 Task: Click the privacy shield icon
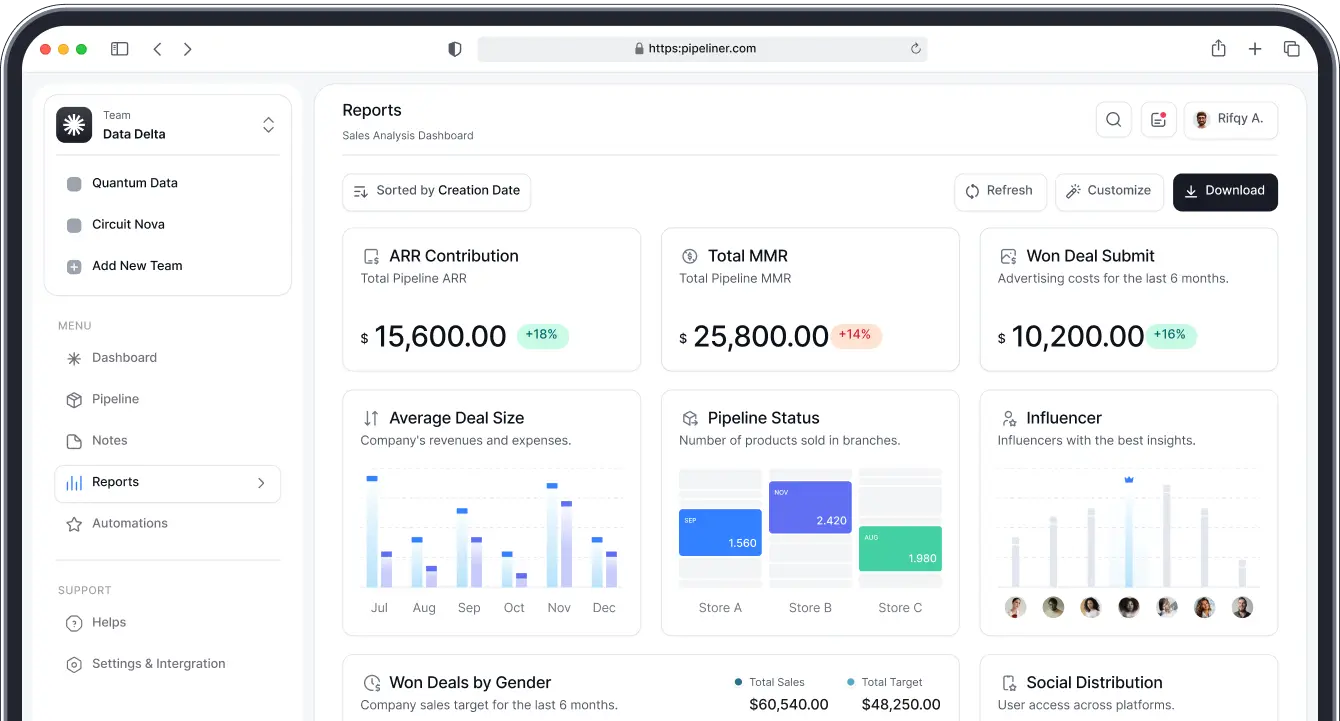tap(455, 49)
